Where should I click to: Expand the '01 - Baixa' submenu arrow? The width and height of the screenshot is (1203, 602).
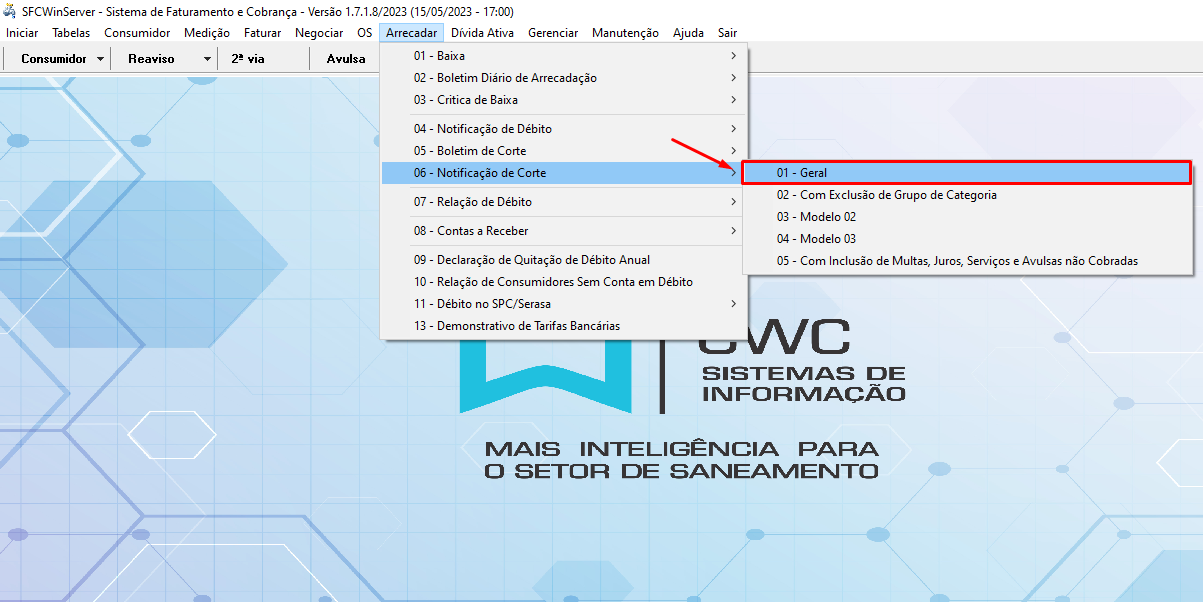click(x=733, y=56)
